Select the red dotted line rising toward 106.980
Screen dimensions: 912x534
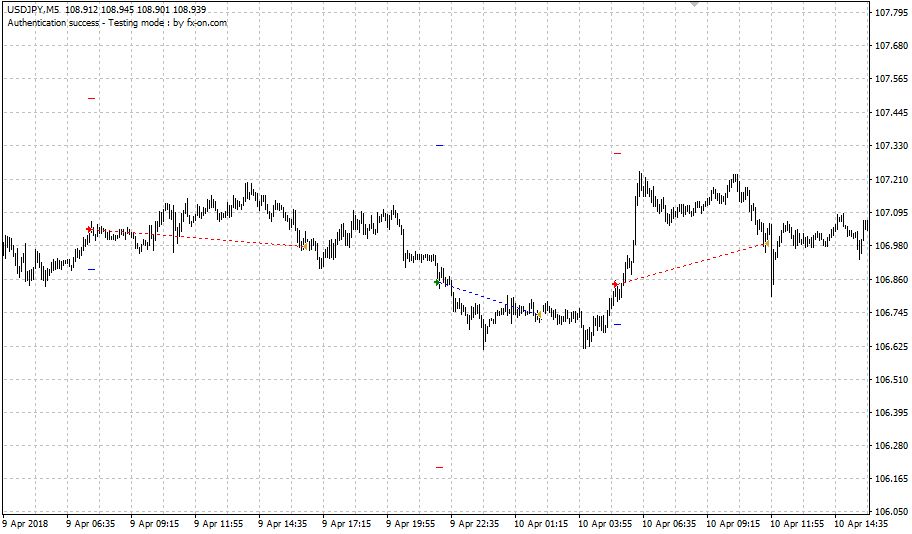[x=691, y=264]
